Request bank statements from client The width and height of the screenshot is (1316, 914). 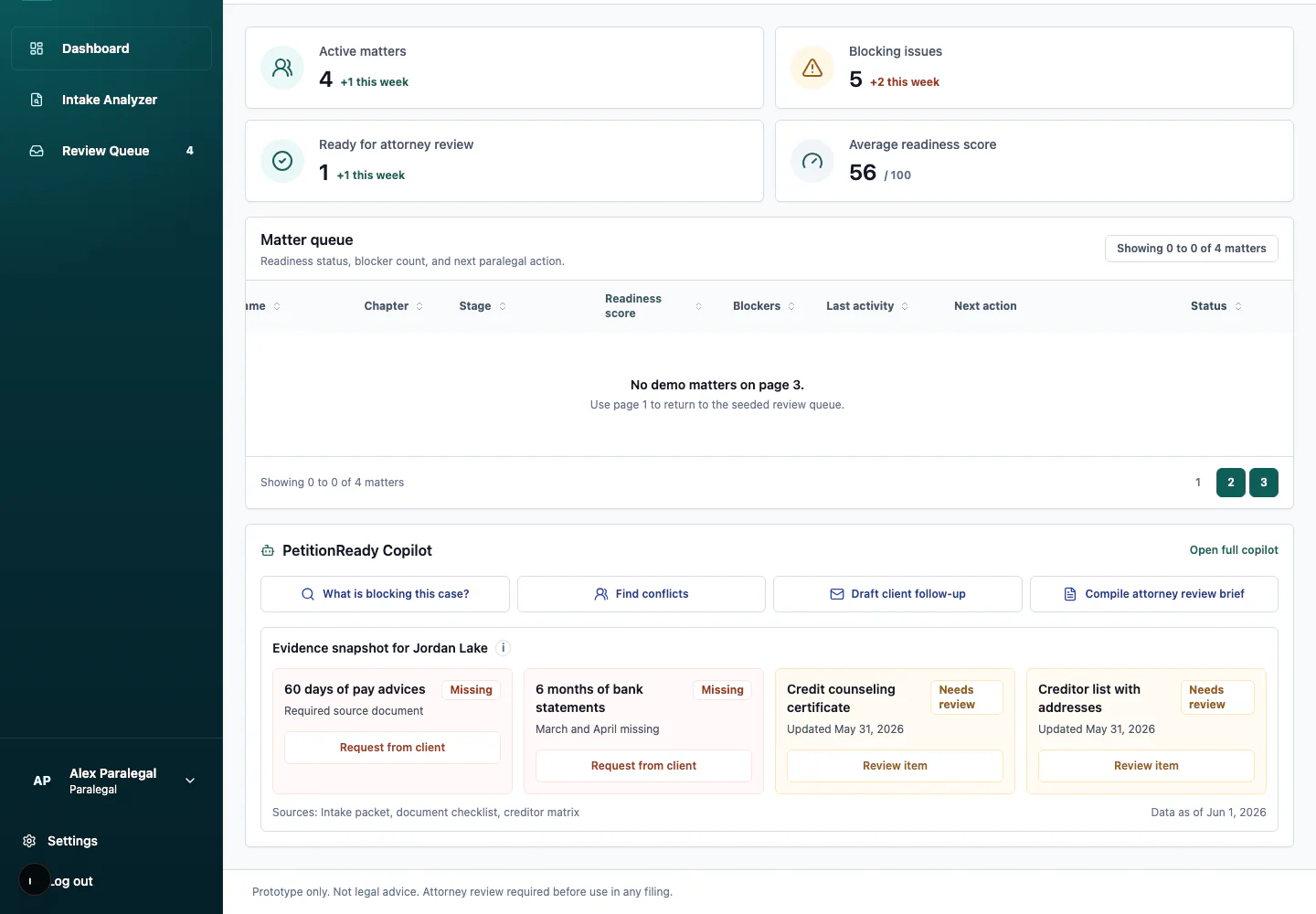[643, 766]
